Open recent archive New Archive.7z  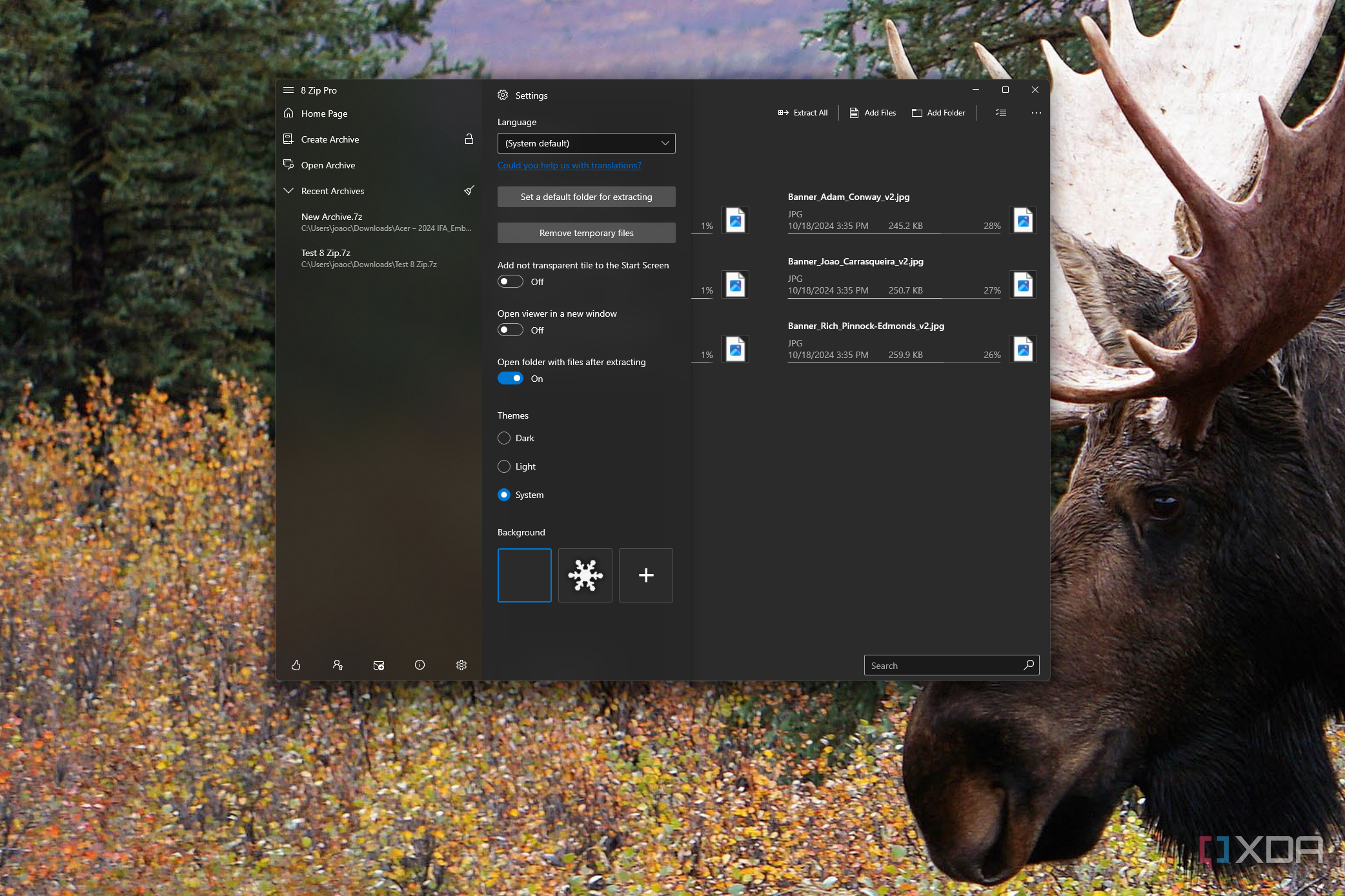(379, 222)
